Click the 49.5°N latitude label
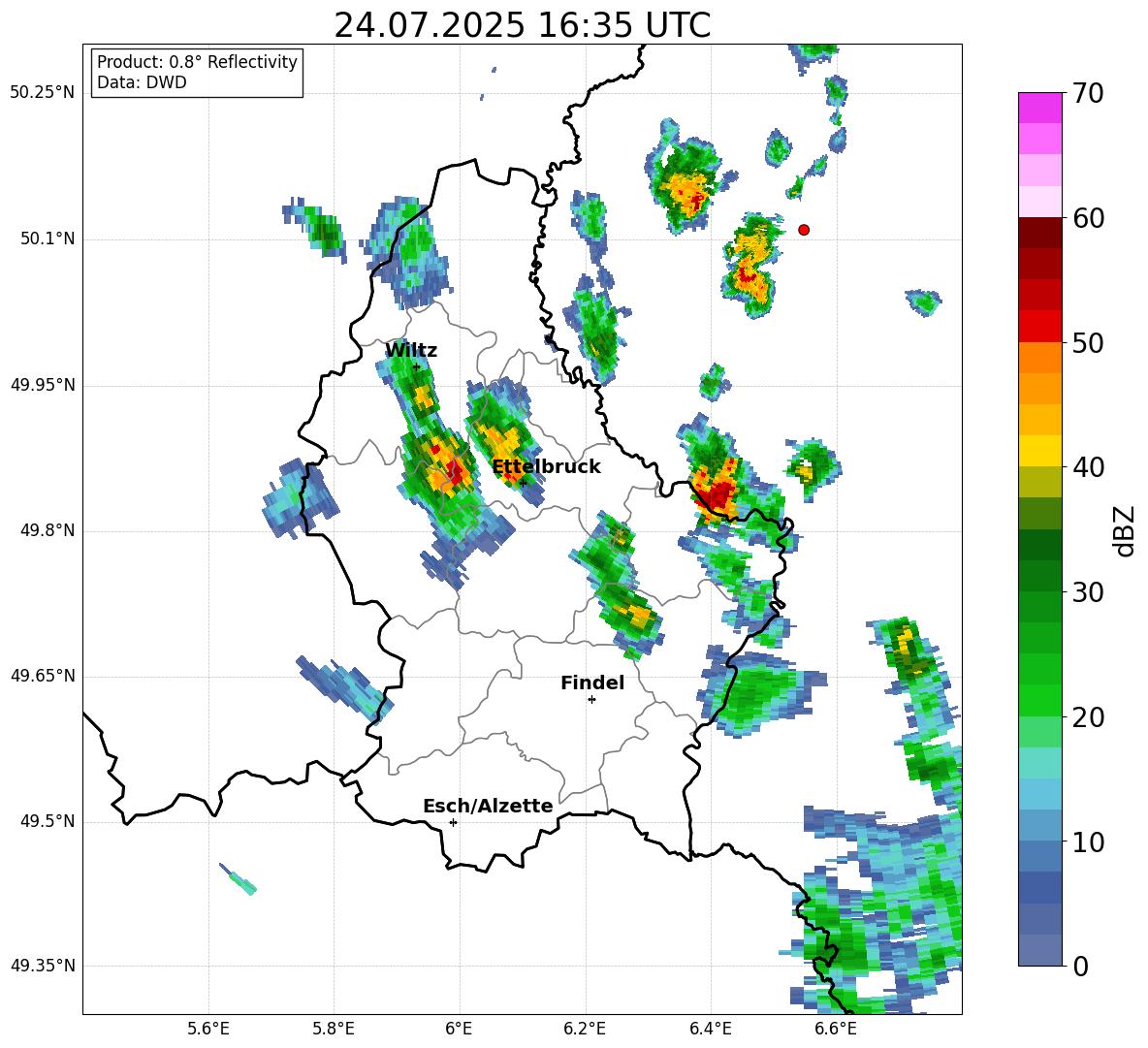Screen dimensions: 1148x1048 point(48,821)
